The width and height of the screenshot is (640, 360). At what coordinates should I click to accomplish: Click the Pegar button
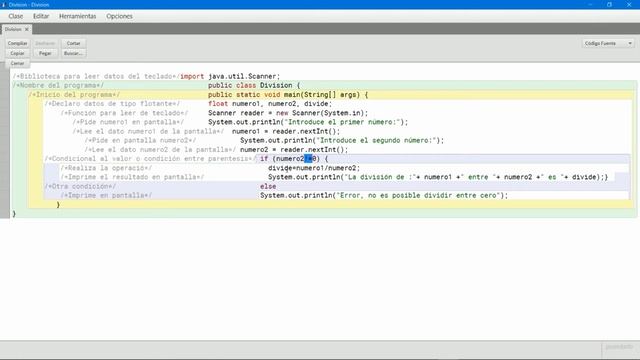click(x=45, y=53)
